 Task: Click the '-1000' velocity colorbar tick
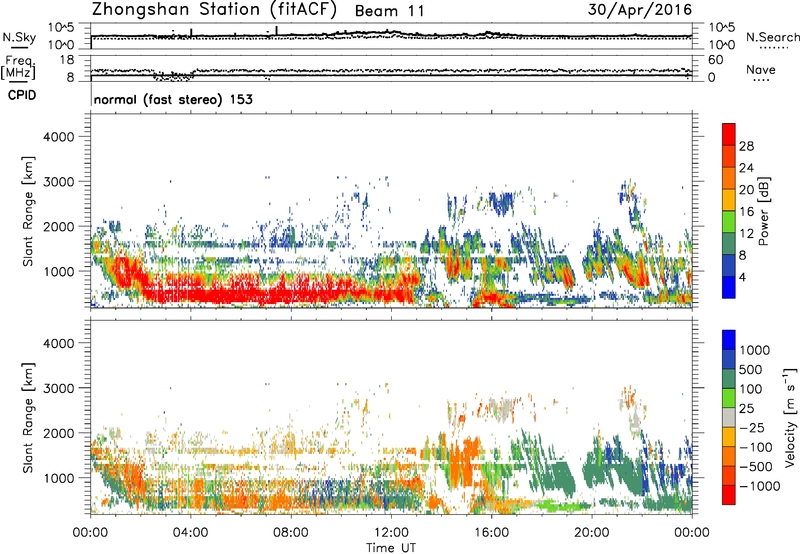[x=759, y=486]
